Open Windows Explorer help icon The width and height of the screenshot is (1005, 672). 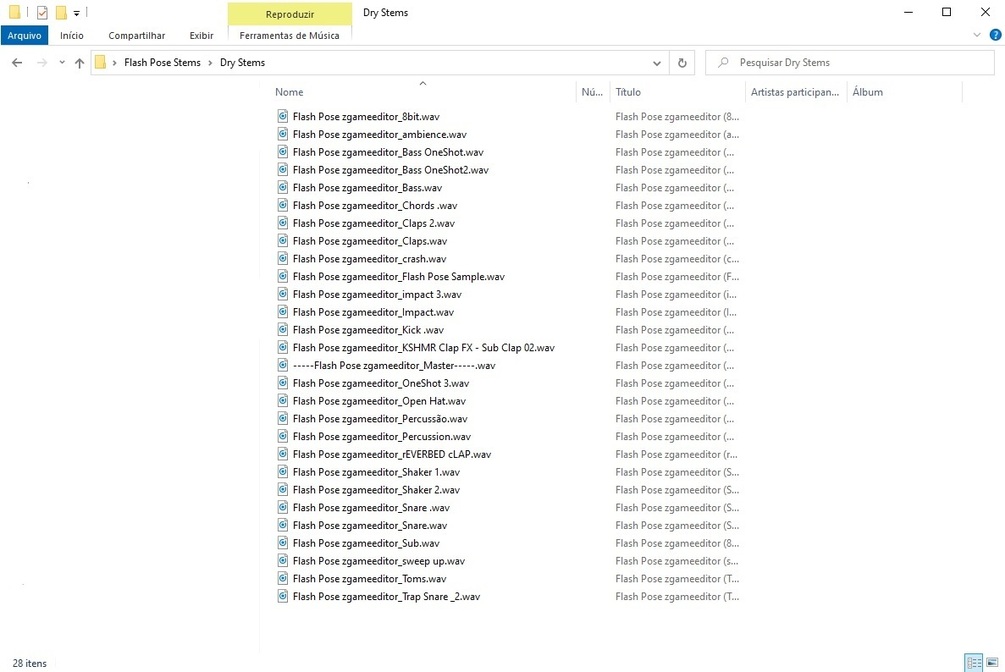[995, 35]
